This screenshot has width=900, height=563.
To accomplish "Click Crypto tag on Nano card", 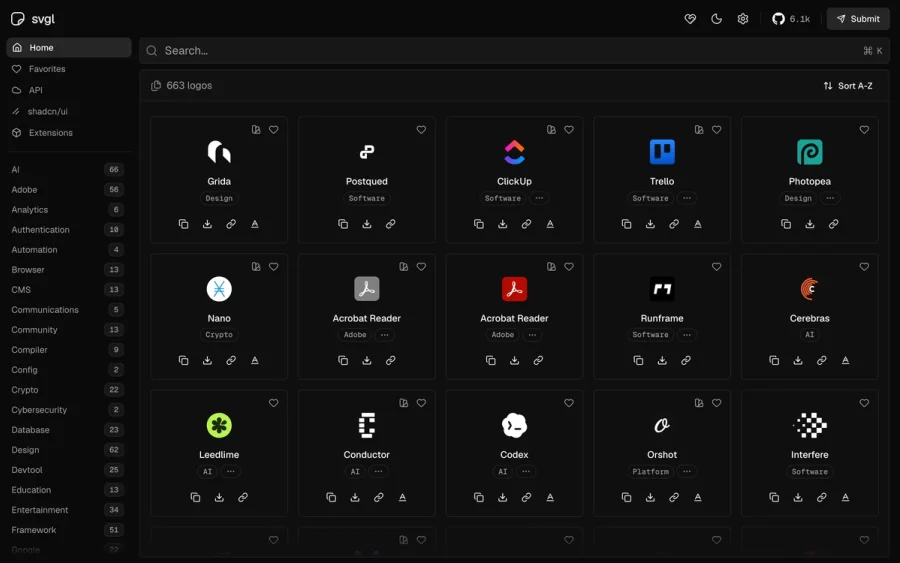I will 219,335.
